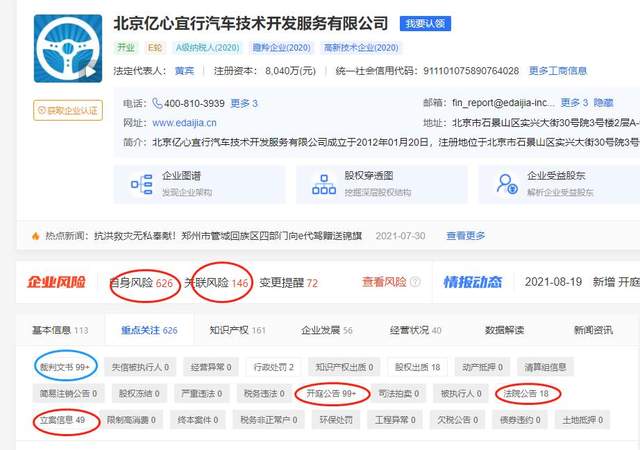This screenshot has height=450, width=640.
Task: Click the question mark icon beside 查看风险
Action: coord(415,282)
